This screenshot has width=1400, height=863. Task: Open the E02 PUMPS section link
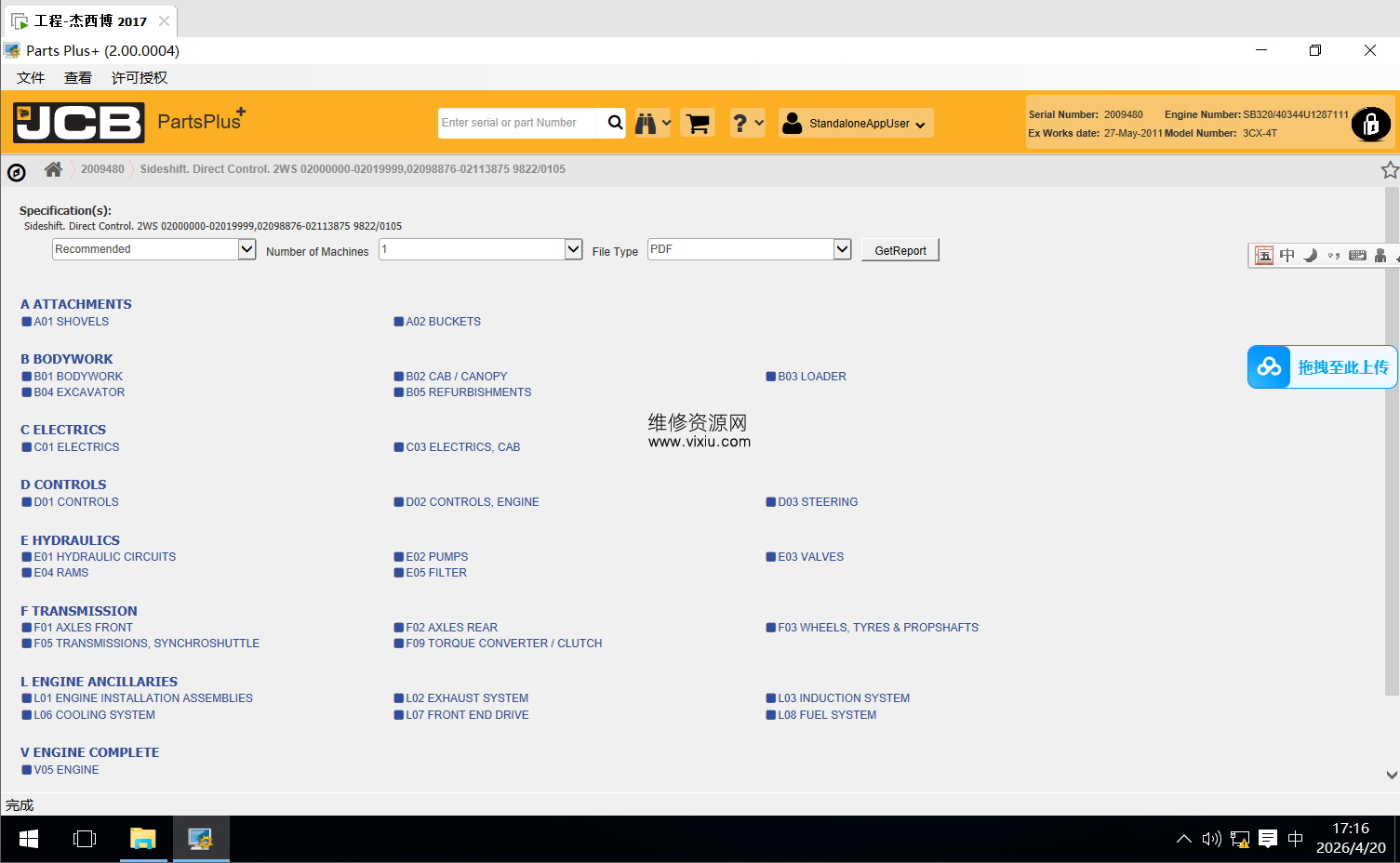pyautogui.click(x=436, y=557)
